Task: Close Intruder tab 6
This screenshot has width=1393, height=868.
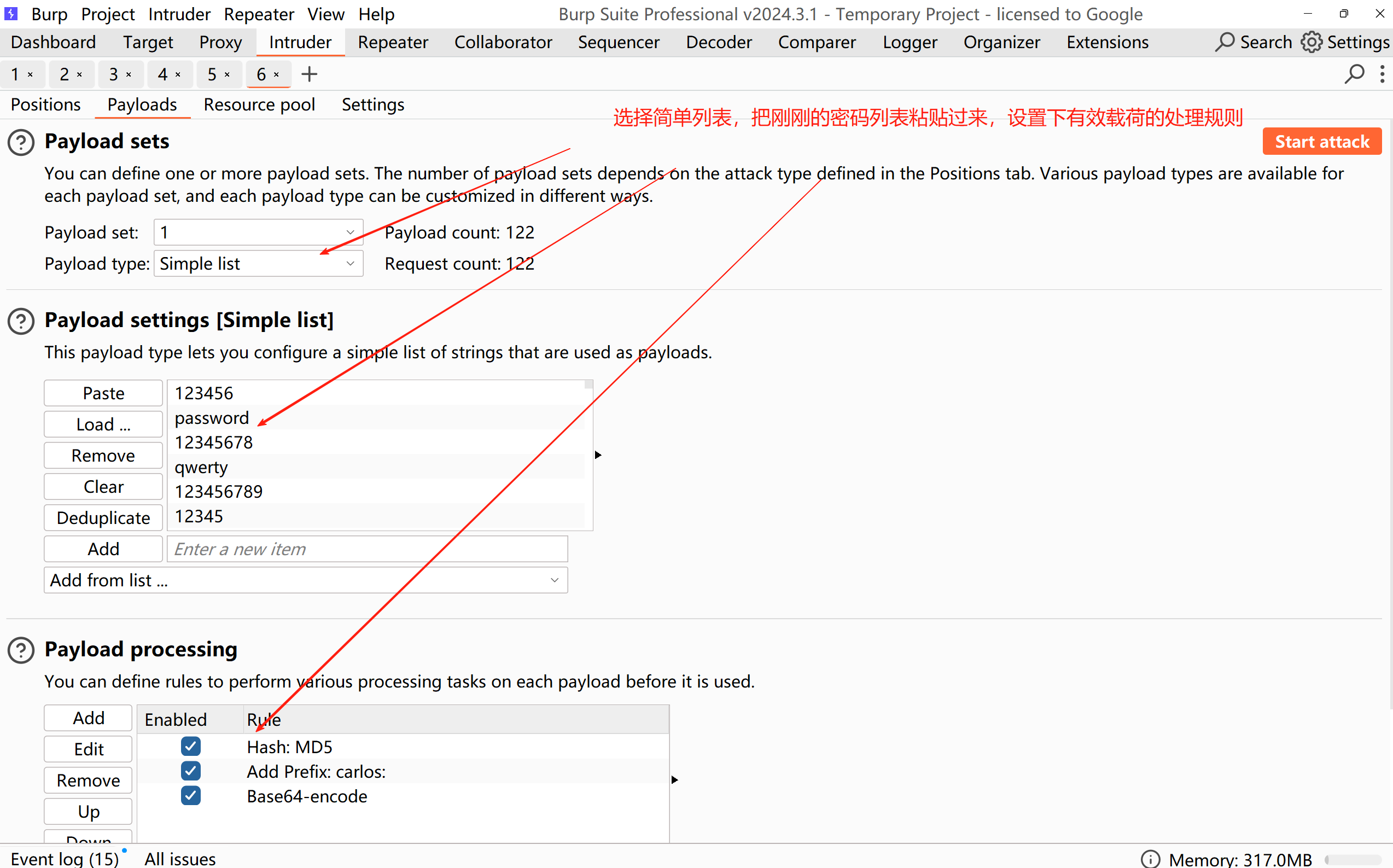Action: point(277,74)
